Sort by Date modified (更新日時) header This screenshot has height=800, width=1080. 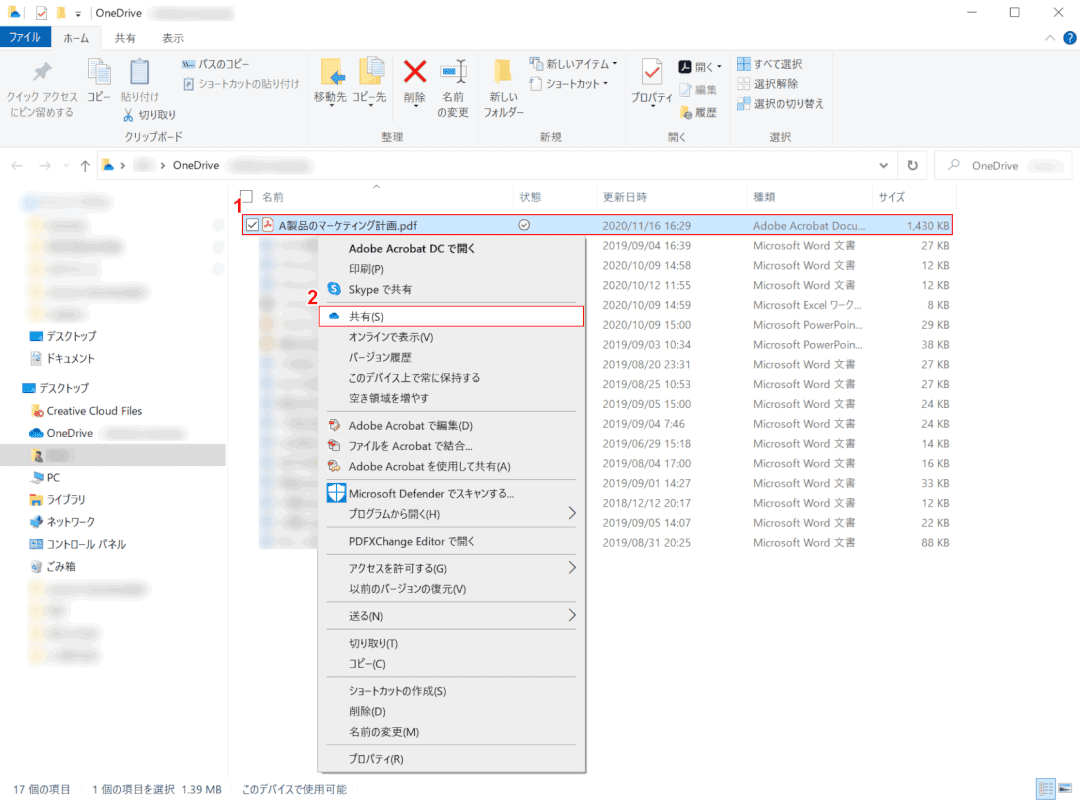(x=625, y=197)
